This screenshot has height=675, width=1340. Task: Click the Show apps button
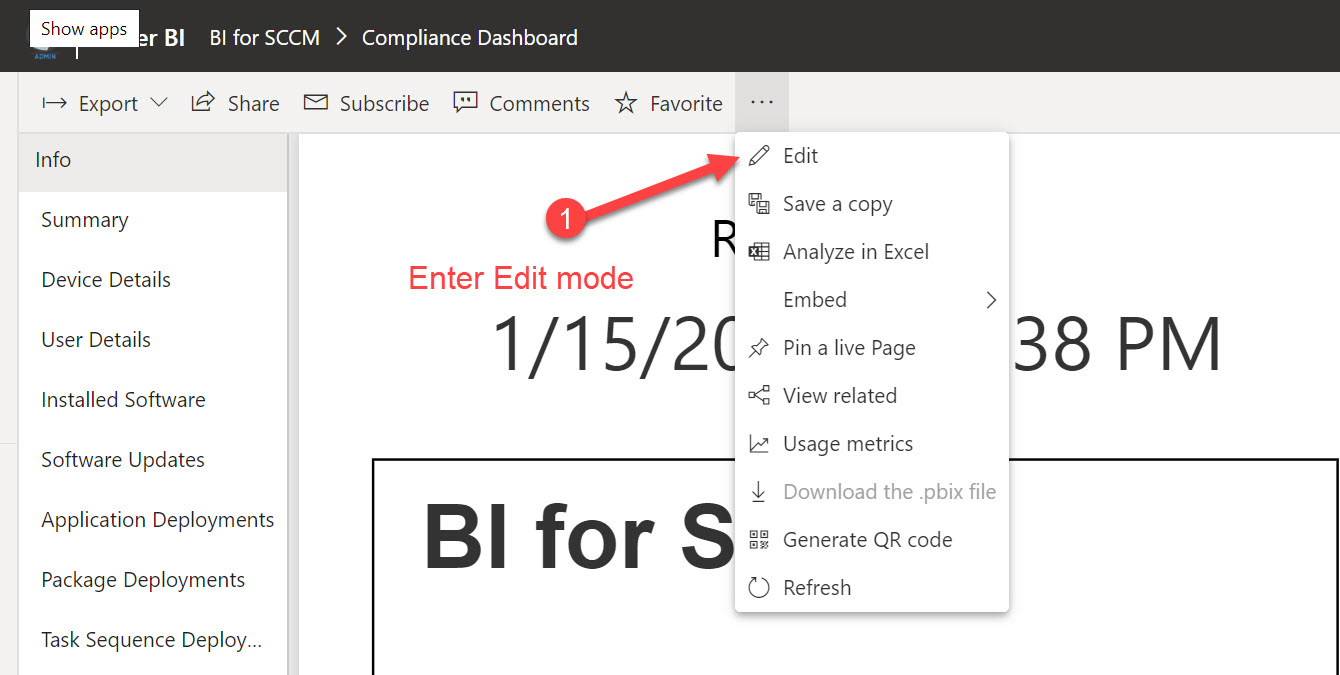pos(83,28)
